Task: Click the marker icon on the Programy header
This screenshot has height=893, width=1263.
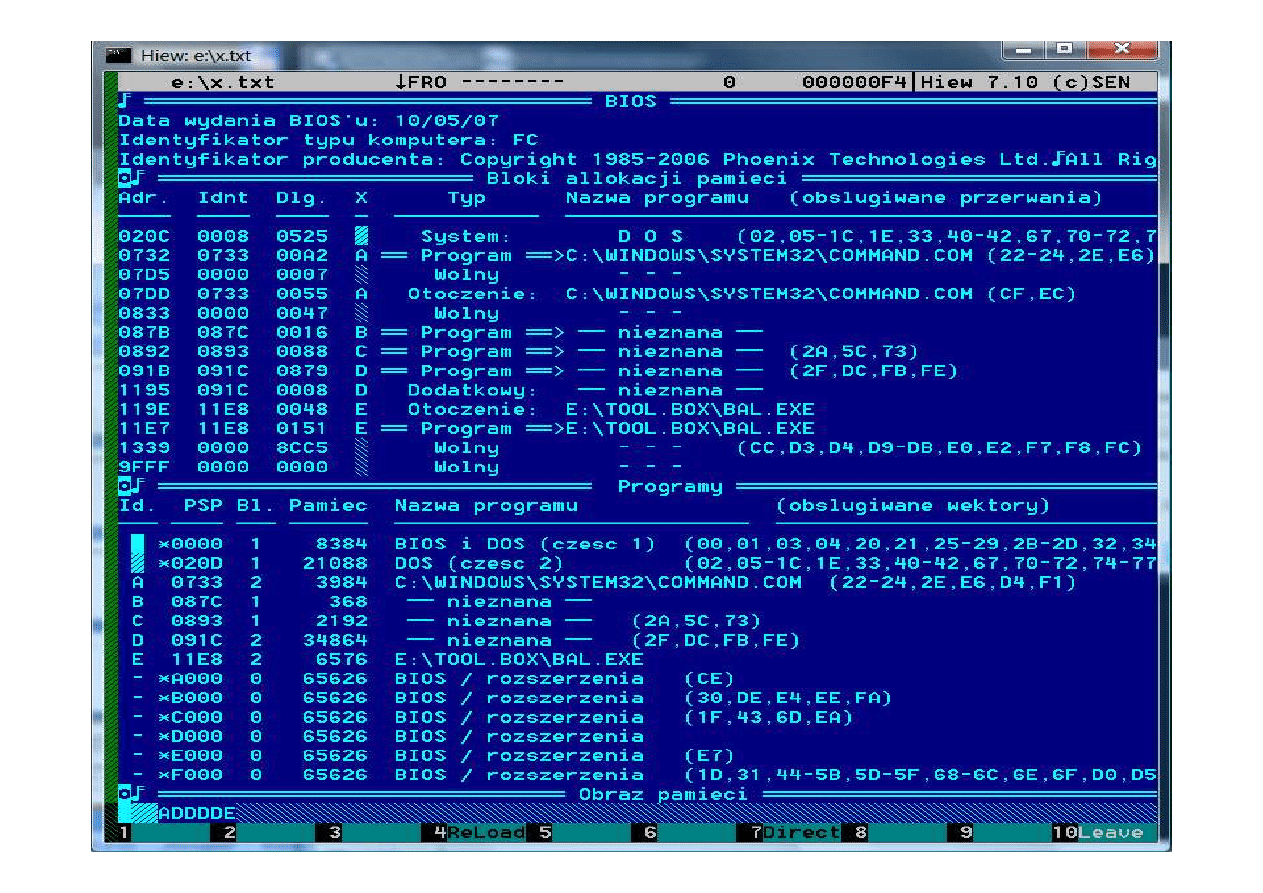Action: [x=127, y=487]
